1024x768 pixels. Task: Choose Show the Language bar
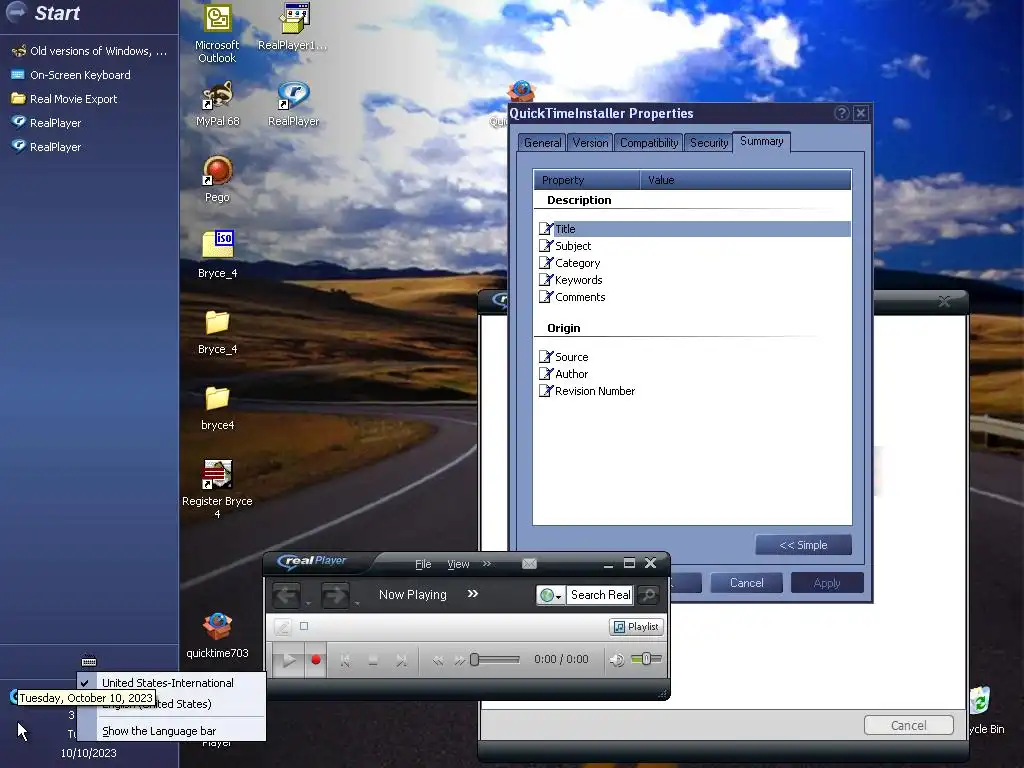tap(159, 731)
